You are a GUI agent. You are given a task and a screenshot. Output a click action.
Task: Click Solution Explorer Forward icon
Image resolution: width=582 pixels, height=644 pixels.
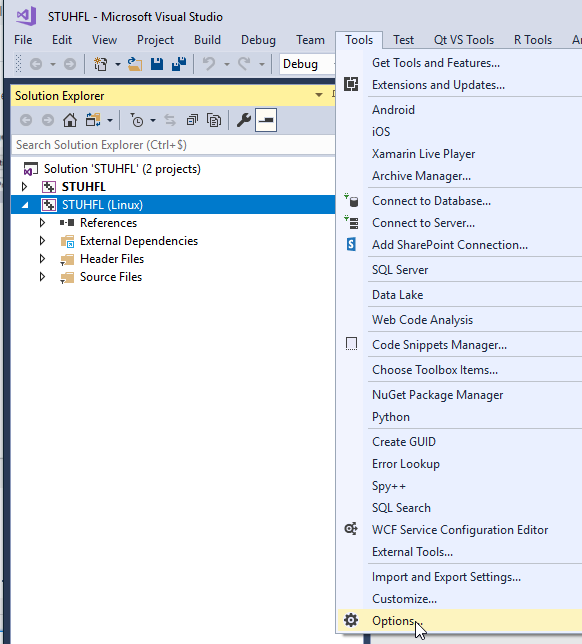pyautogui.click(x=48, y=120)
